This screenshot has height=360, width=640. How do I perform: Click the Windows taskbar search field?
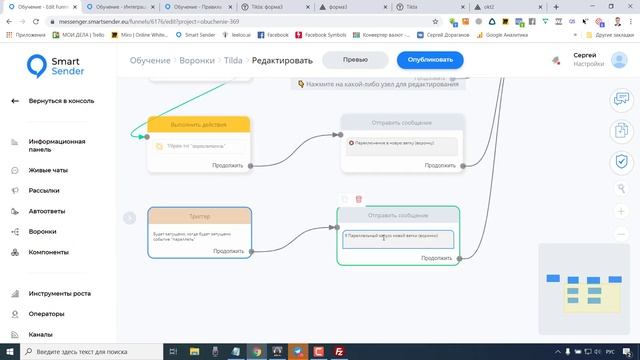[x=91, y=351]
